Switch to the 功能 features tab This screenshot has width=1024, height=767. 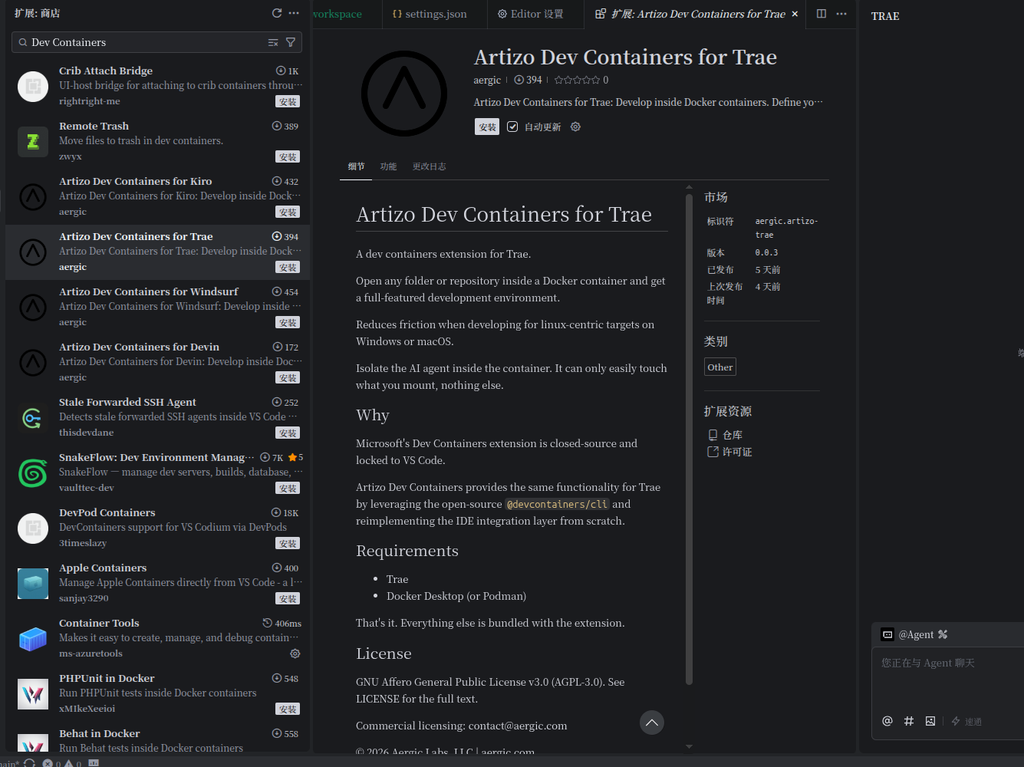pyautogui.click(x=389, y=167)
